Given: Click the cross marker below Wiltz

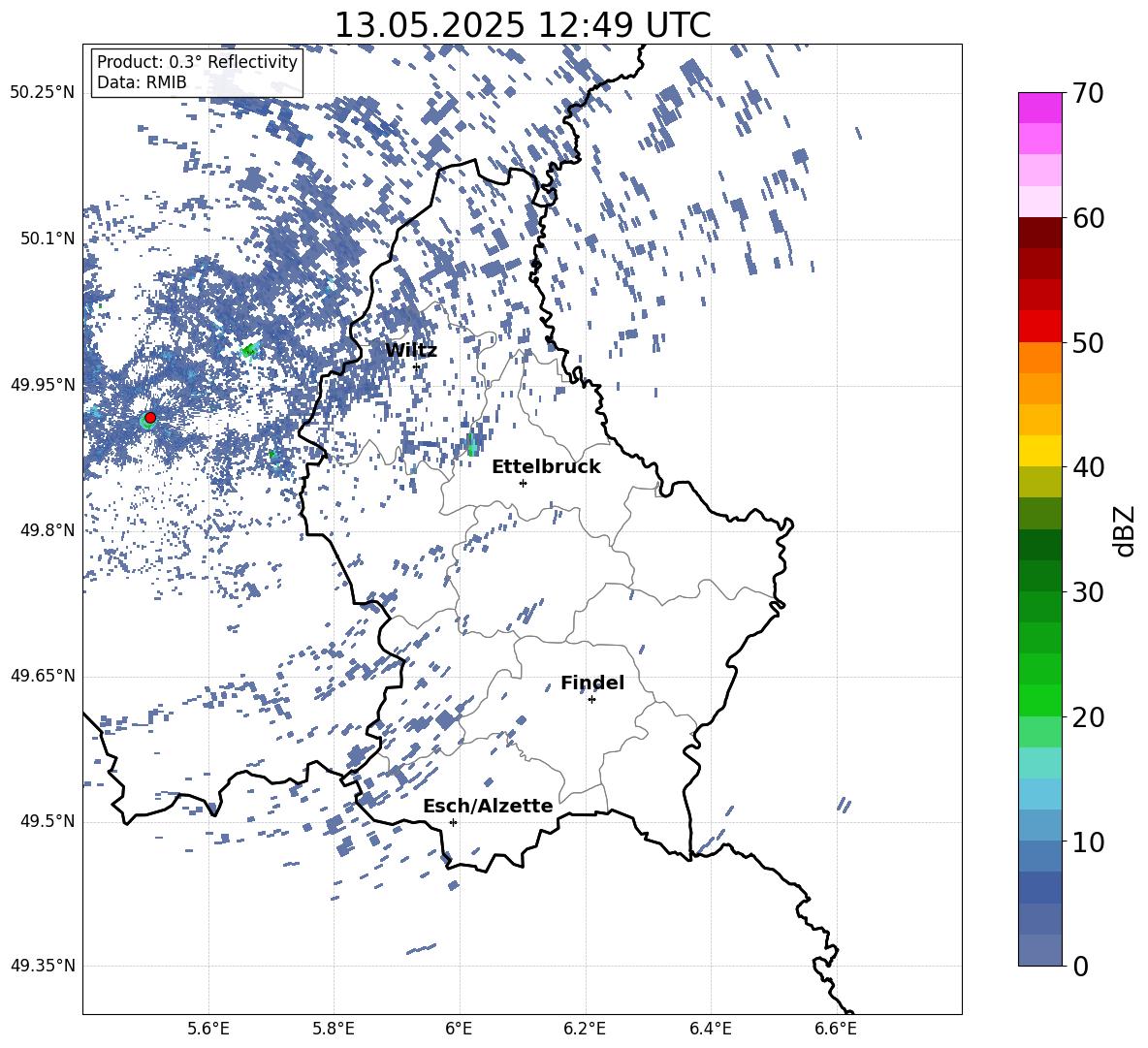Looking at the screenshot, I should click(x=417, y=367).
